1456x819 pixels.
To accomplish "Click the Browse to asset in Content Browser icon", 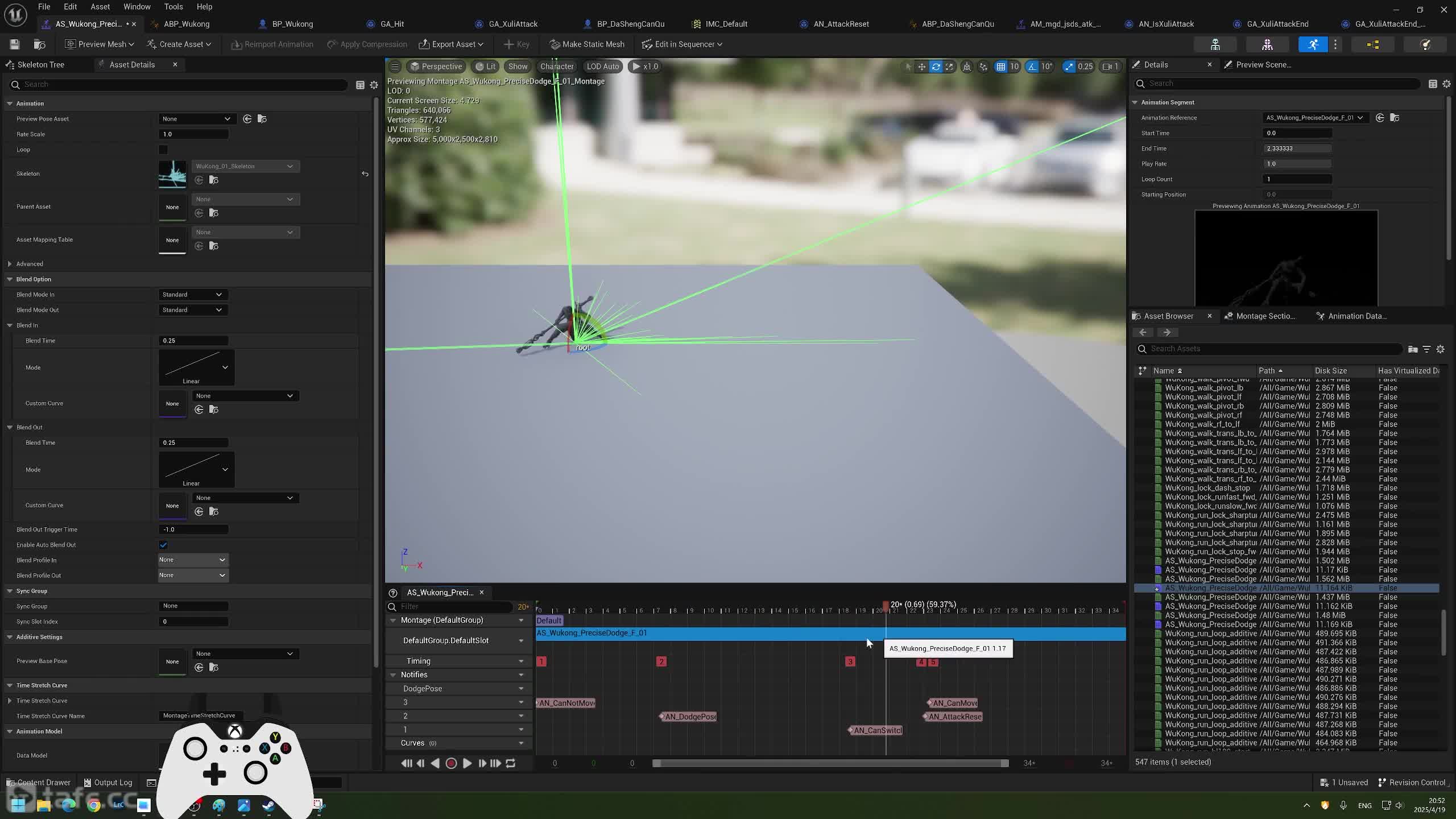I will pos(40,44).
